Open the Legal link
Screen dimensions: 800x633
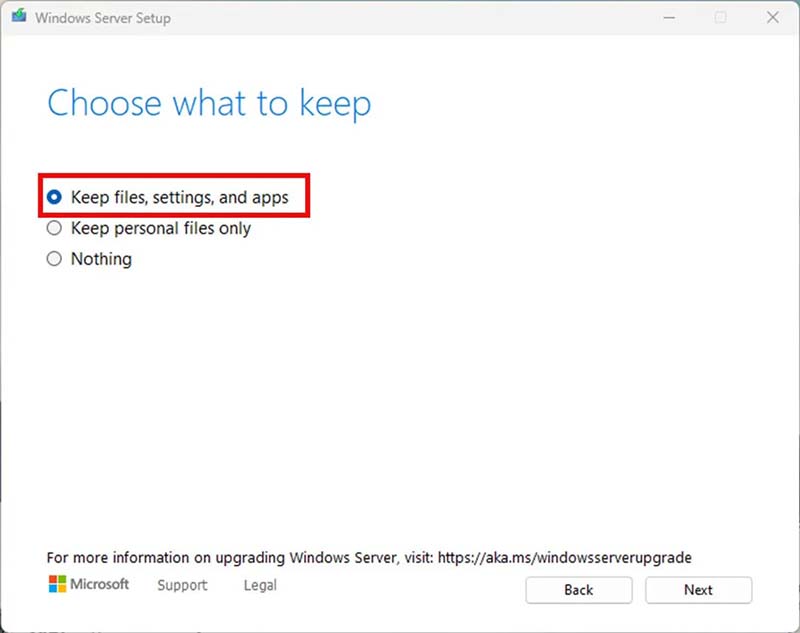(x=260, y=586)
